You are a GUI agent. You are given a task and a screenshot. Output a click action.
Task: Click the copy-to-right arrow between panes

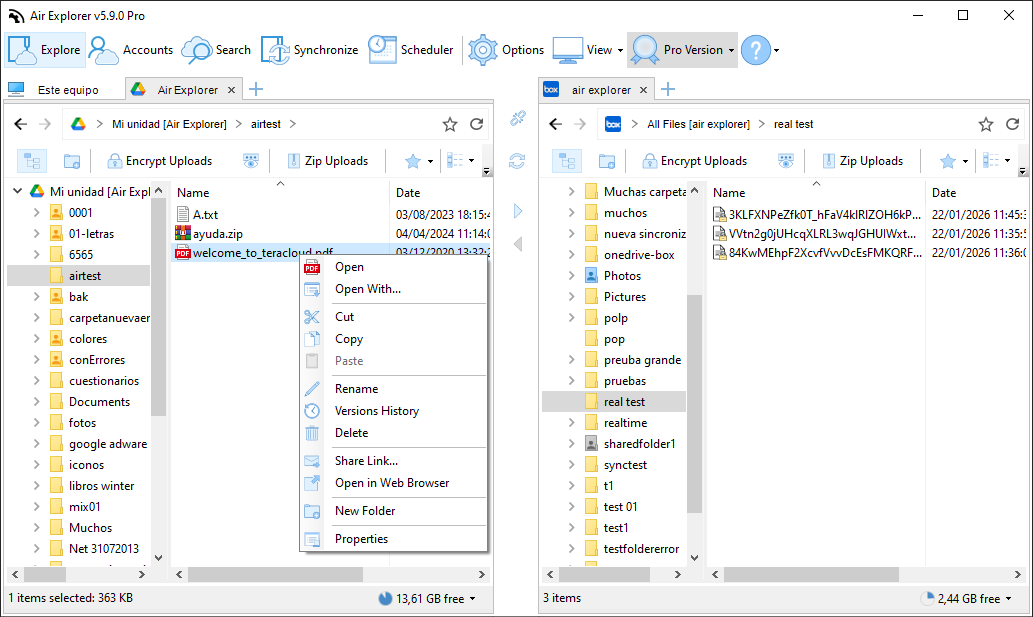click(x=516, y=211)
